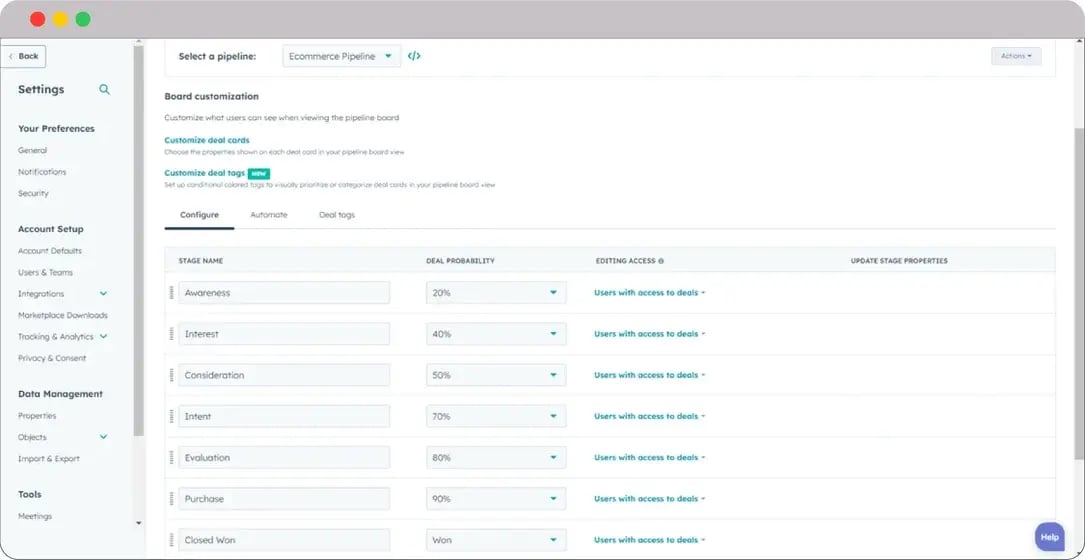Open Interest deal probability 40% dropdown

click(496, 334)
